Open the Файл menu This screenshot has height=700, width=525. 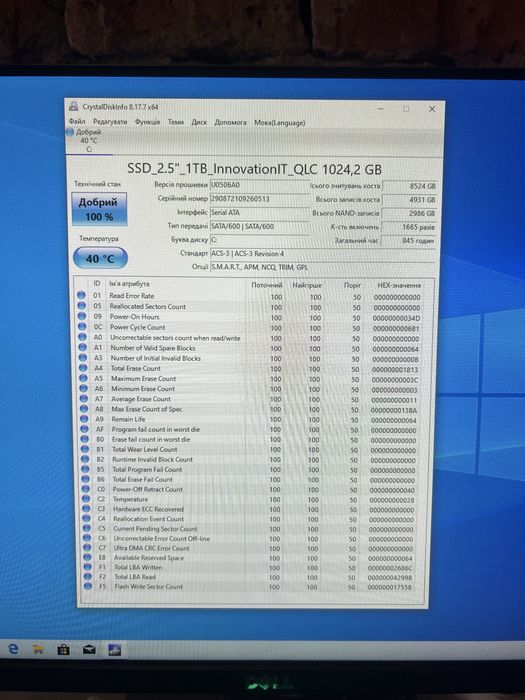click(77, 121)
